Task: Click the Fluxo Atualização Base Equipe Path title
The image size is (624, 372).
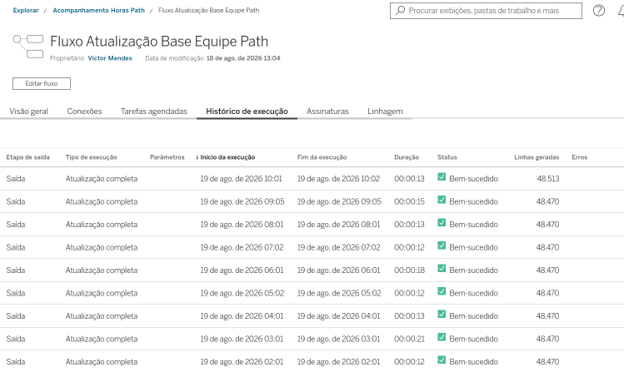Action: (x=159, y=41)
